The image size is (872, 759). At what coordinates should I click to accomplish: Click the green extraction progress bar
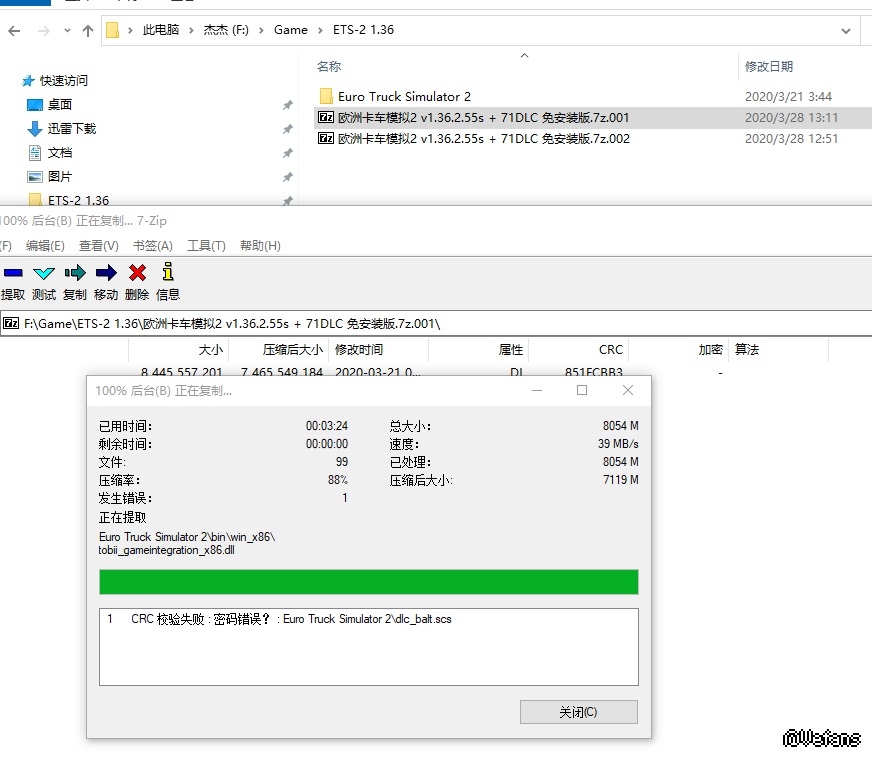(368, 582)
